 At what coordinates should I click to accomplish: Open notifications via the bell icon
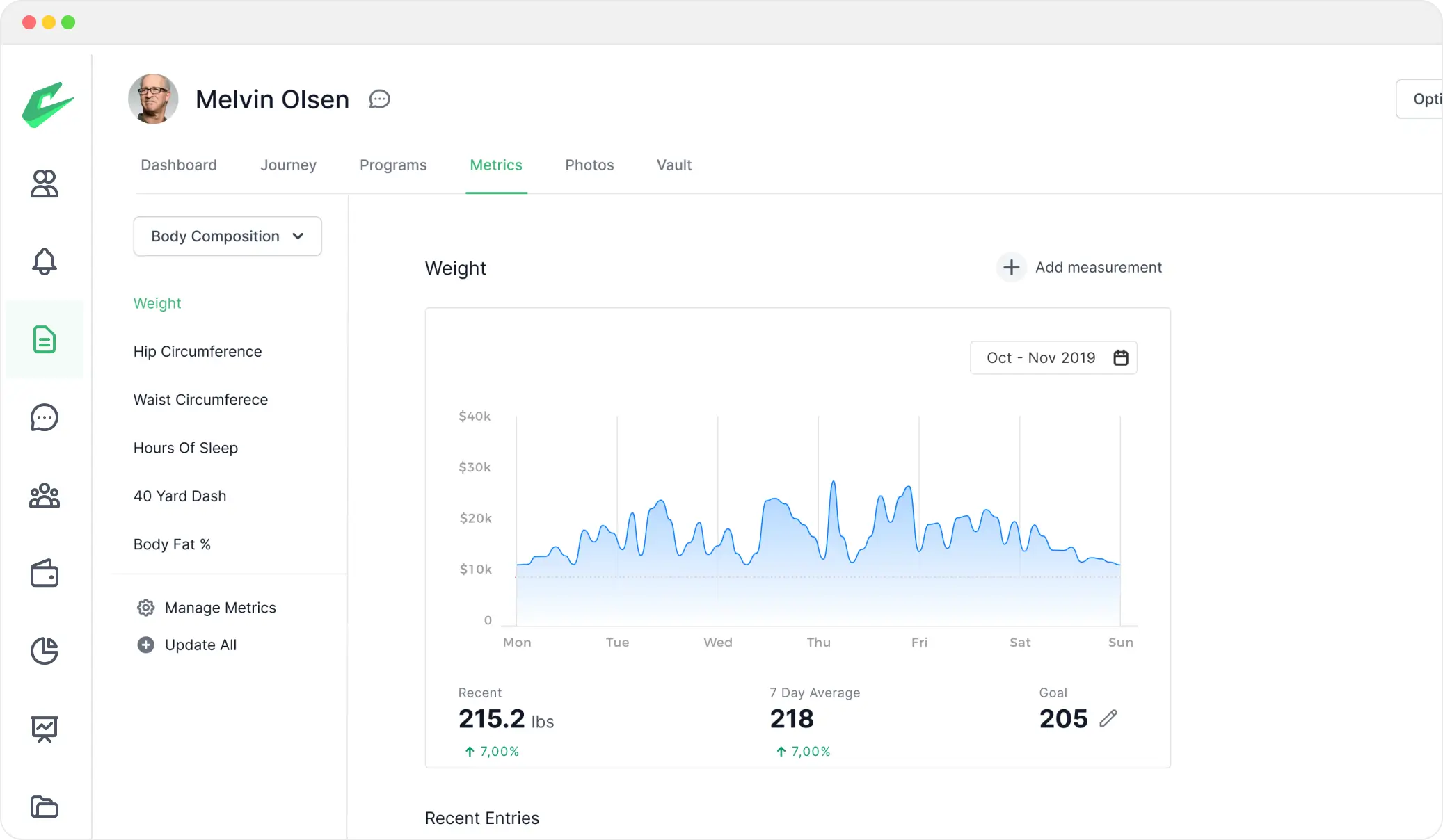click(x=45, y=261)
